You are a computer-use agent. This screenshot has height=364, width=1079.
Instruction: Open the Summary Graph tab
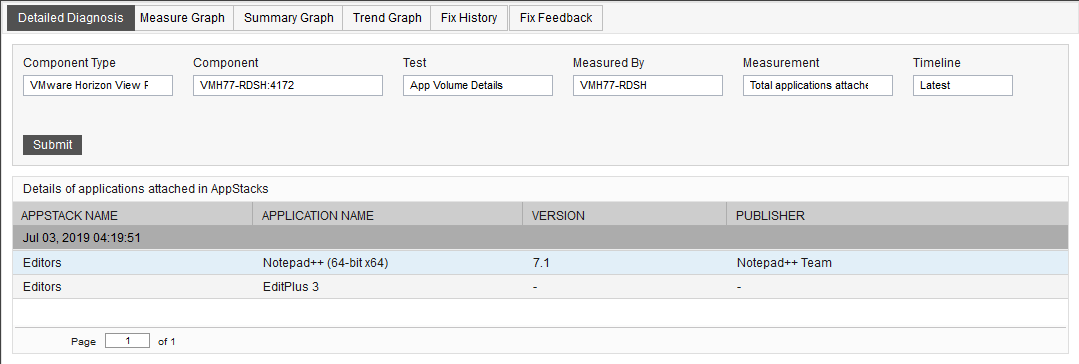click(x=289, y=18)
